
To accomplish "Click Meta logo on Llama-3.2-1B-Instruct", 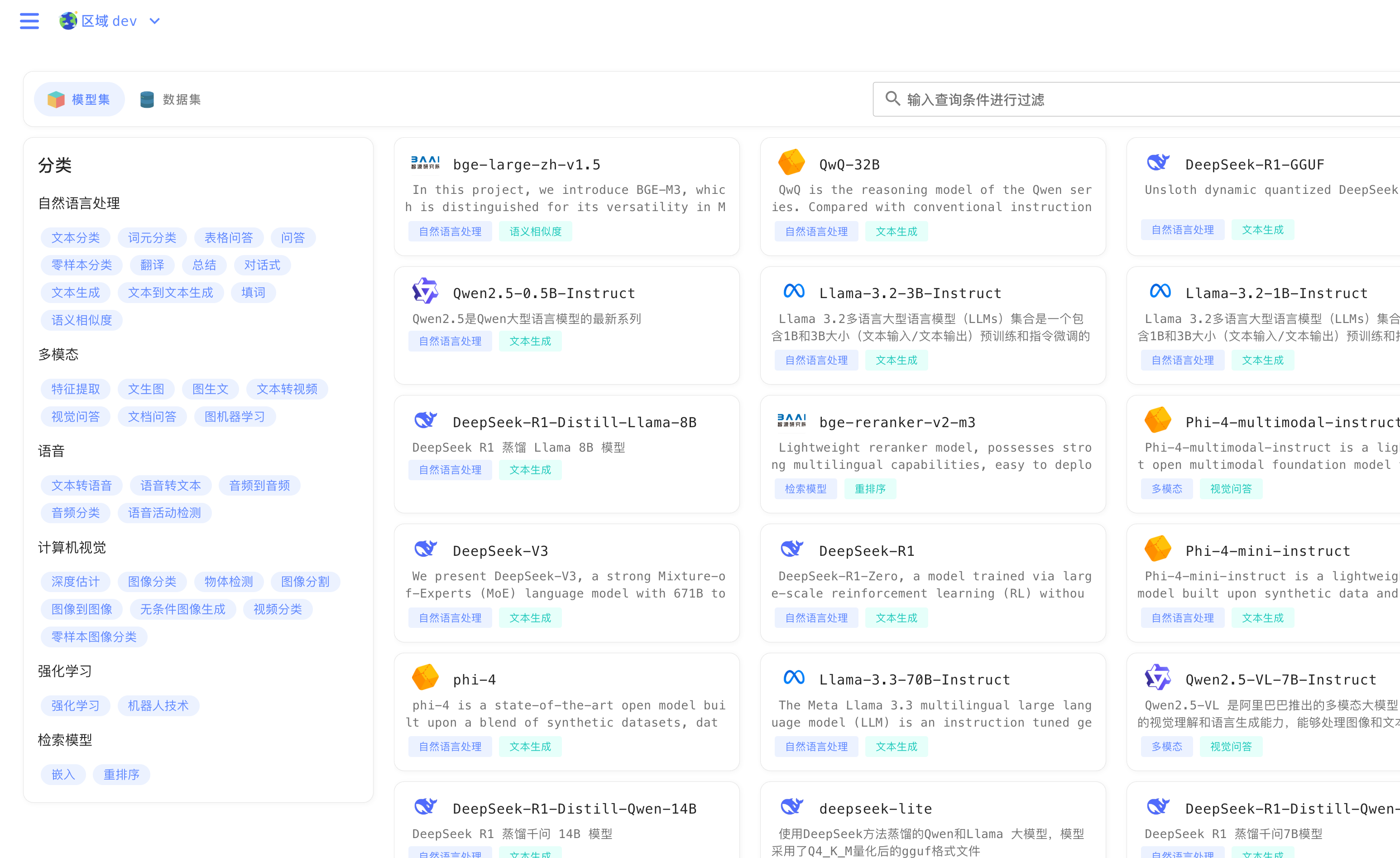I will [1160, 291].
